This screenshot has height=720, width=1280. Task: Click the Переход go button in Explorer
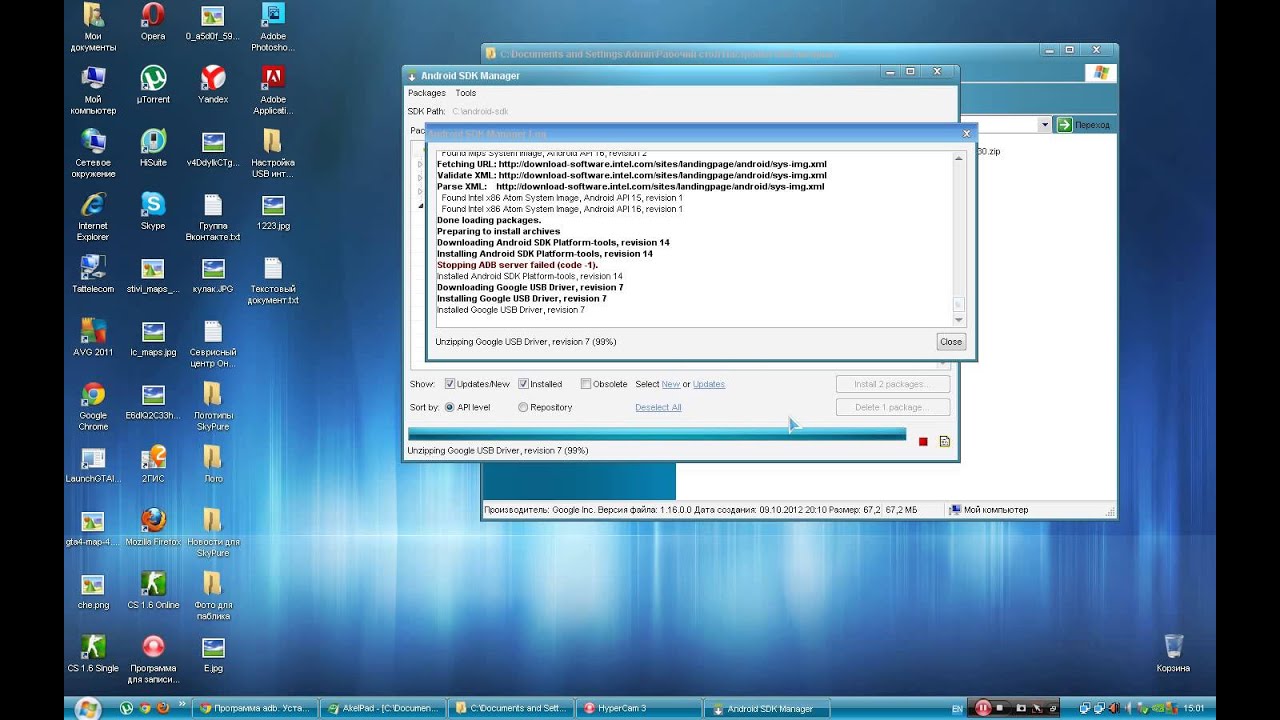pos(1084,125)
